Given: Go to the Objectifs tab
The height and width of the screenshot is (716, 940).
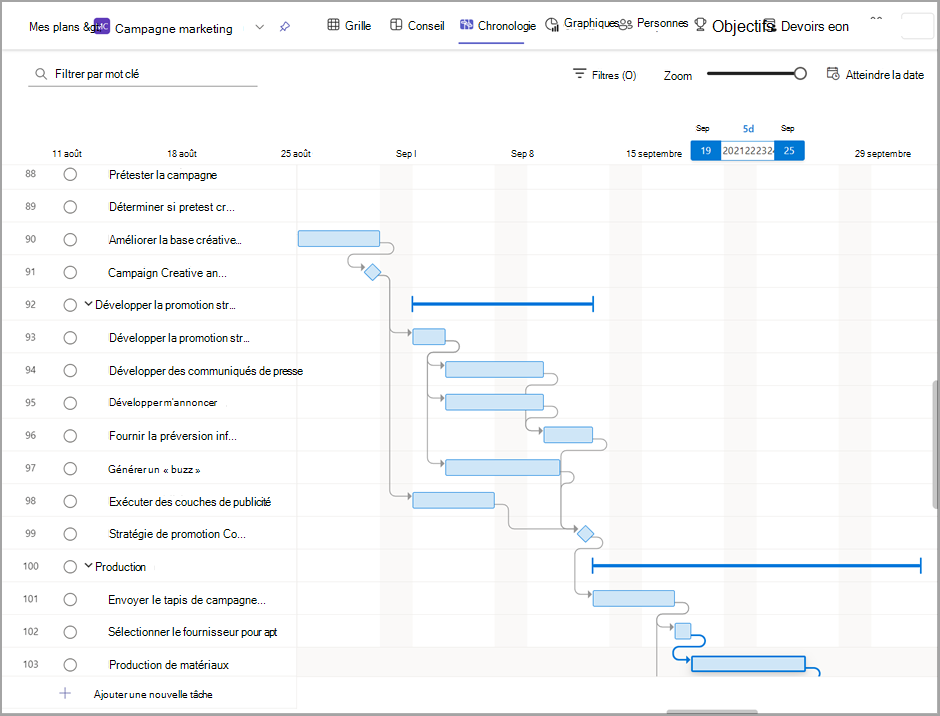Looking at the screenshot, I should click(734, 26).
